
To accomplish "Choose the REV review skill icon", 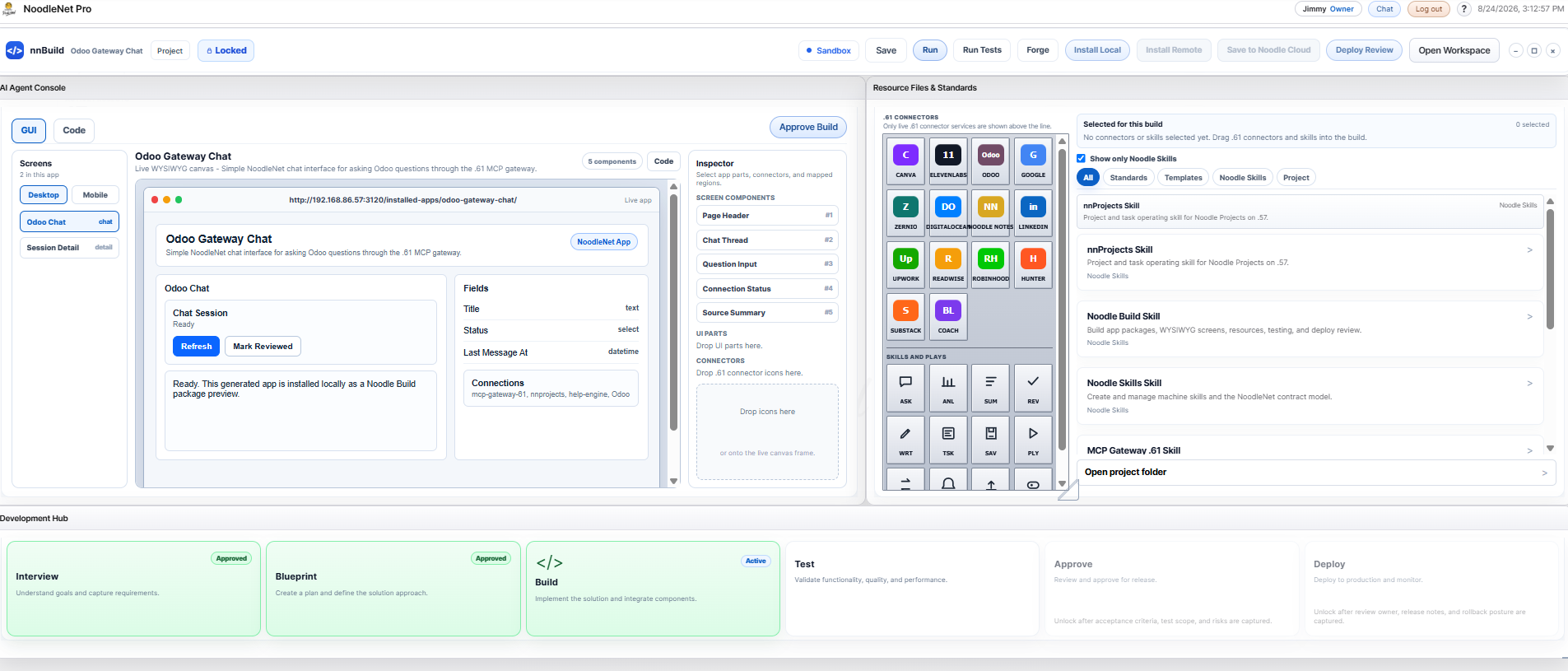I will [x=1033, y=388].
